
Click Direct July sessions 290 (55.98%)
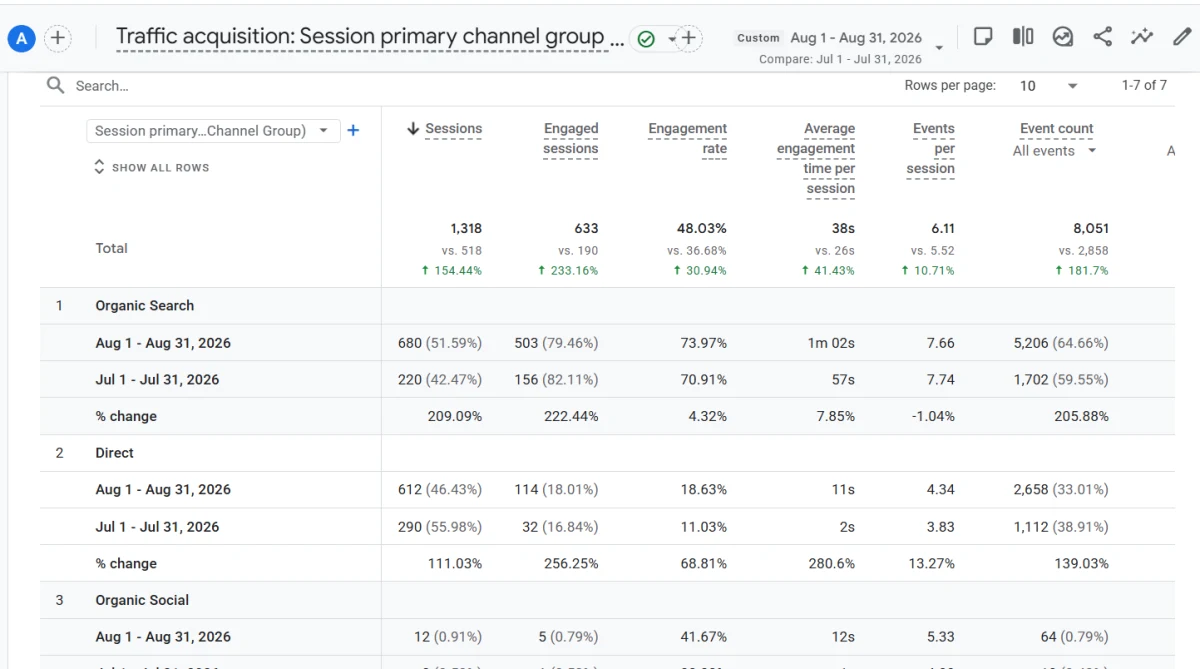coord(440,527)
